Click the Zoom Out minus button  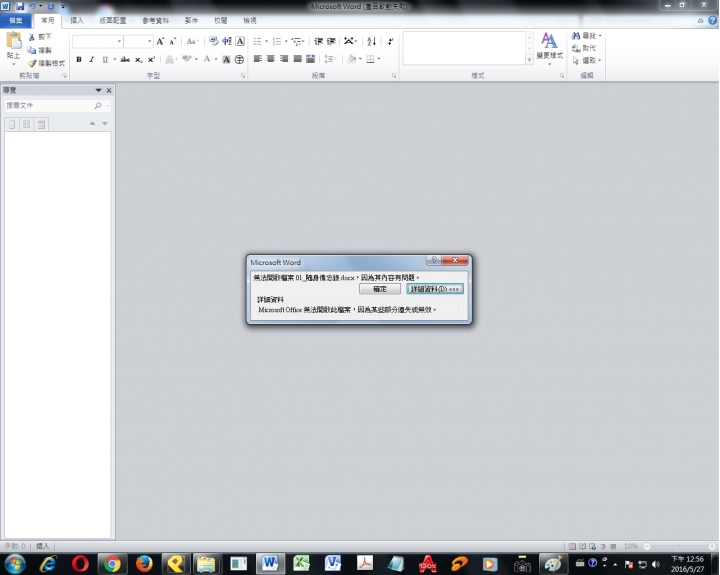coord(647,547)
